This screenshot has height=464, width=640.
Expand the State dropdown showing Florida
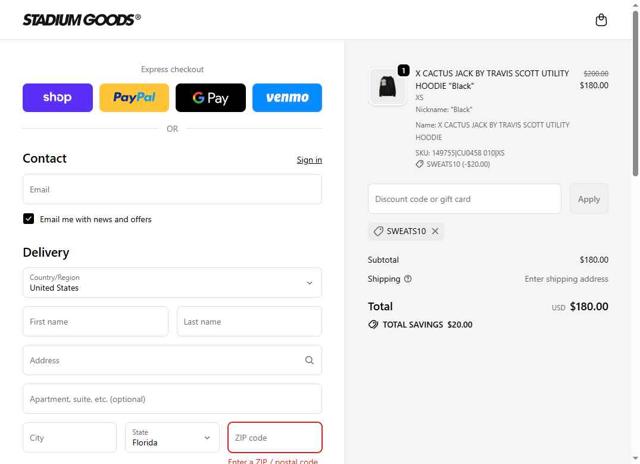click(x=172, y=437)
